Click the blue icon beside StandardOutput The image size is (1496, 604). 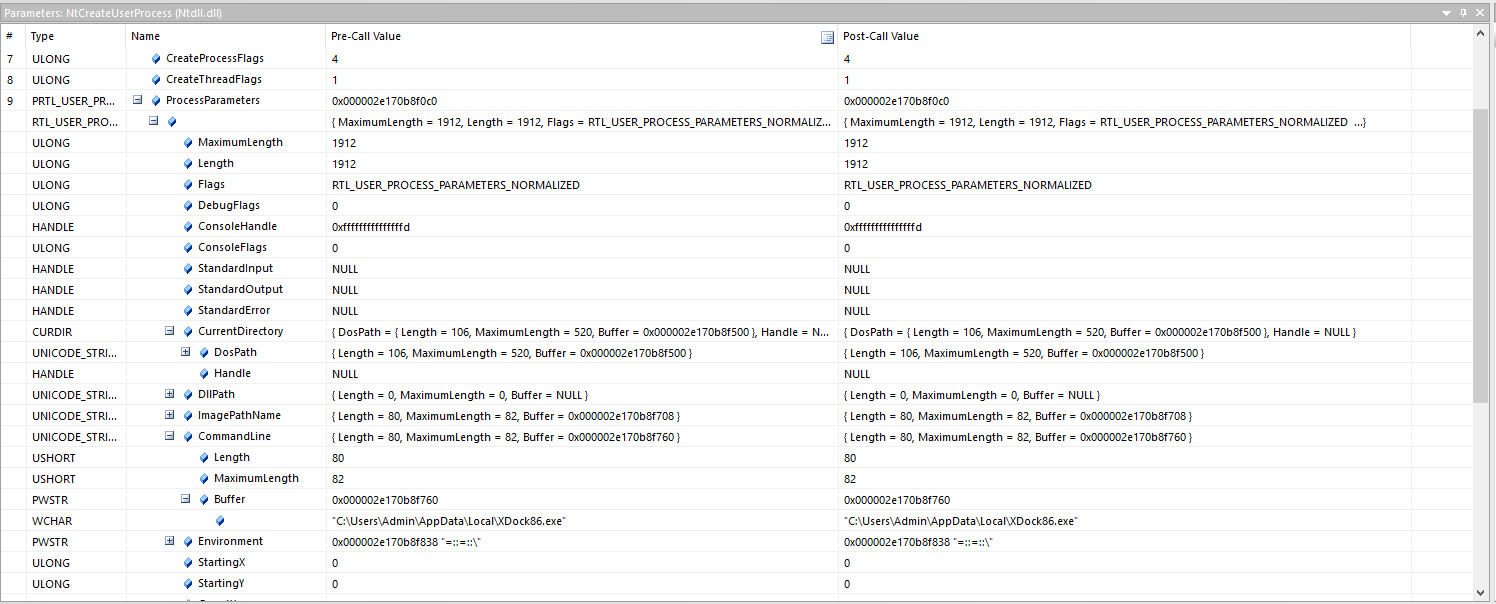188,290
